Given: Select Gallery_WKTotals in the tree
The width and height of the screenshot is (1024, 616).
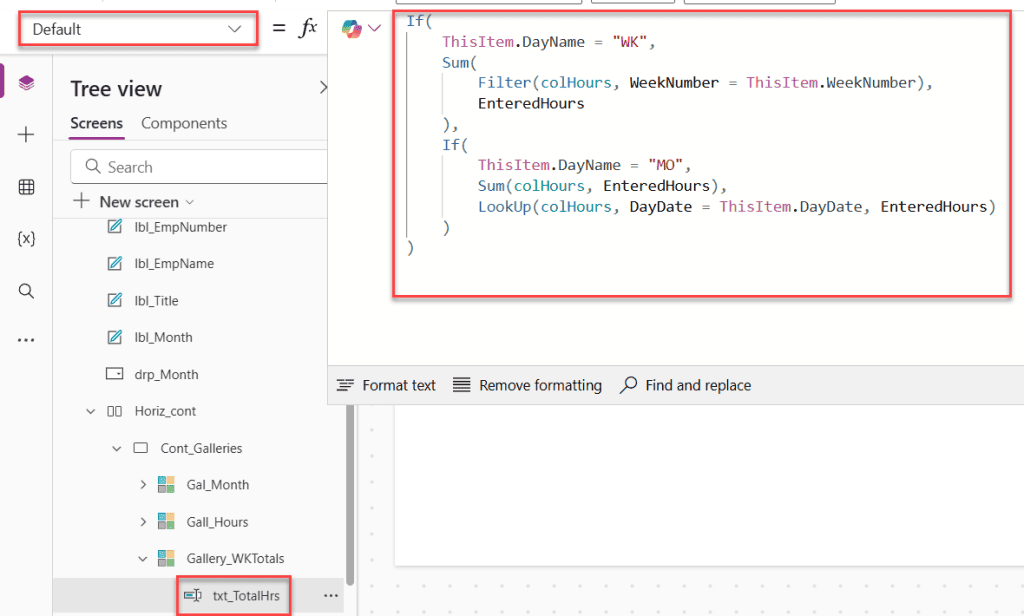Looking at the screenshot, I should tap(236, 559).
